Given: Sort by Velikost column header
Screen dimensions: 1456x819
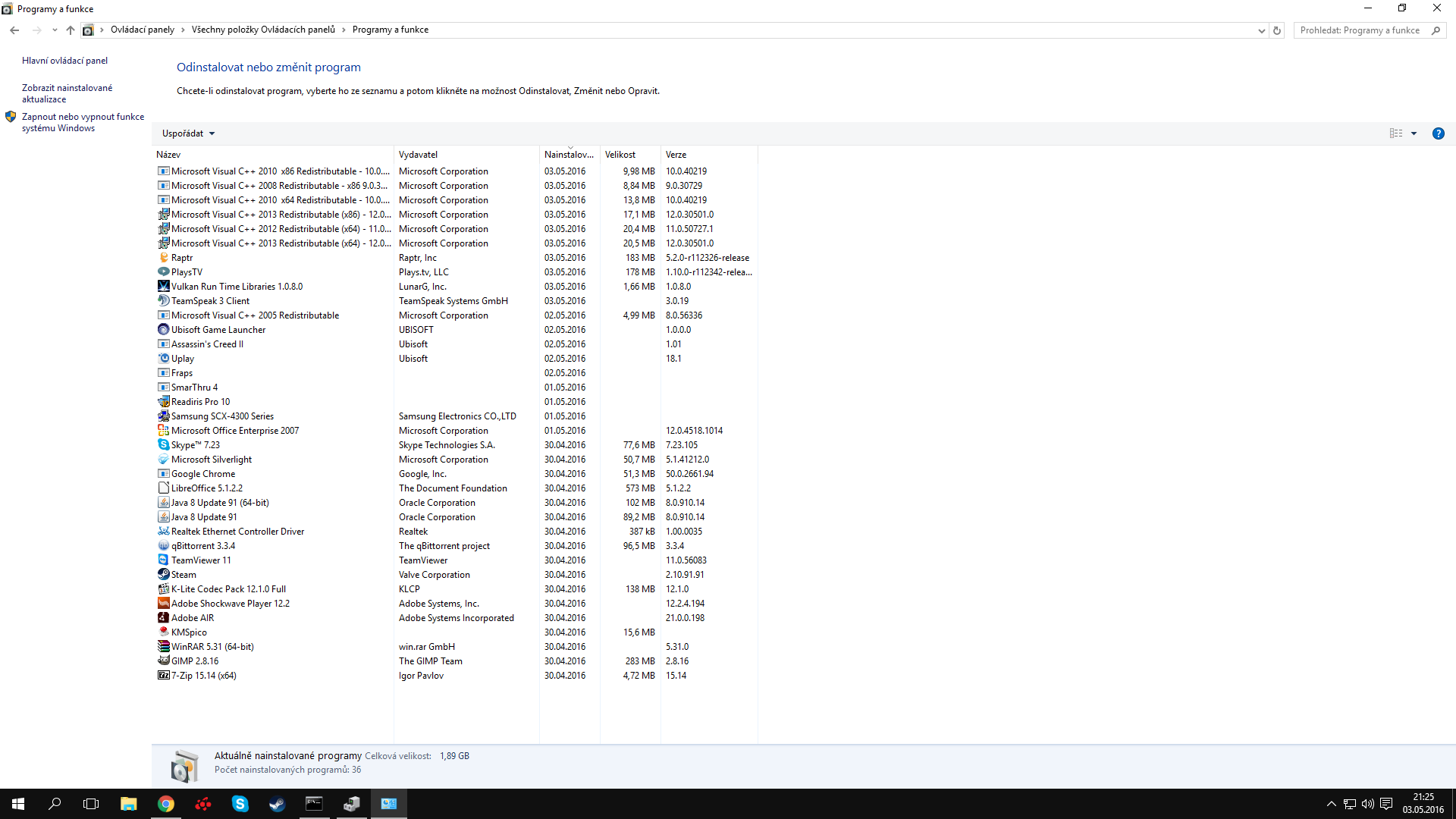Looking at the screenshot, I should pos(620,155).
